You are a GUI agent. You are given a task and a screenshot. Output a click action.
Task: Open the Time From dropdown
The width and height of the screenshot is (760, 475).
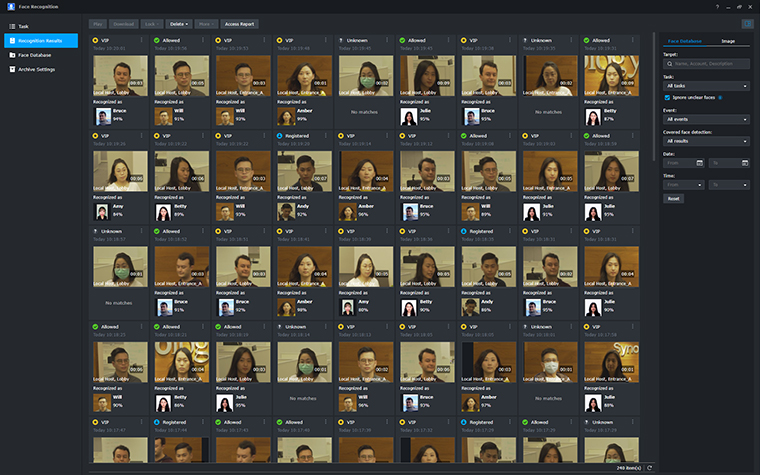[683, 185]
